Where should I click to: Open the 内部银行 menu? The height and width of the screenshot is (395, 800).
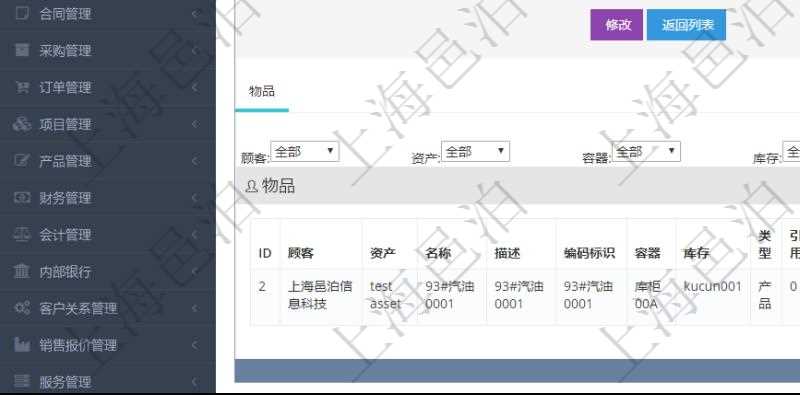pyautogui.click(x=108, y=271)
